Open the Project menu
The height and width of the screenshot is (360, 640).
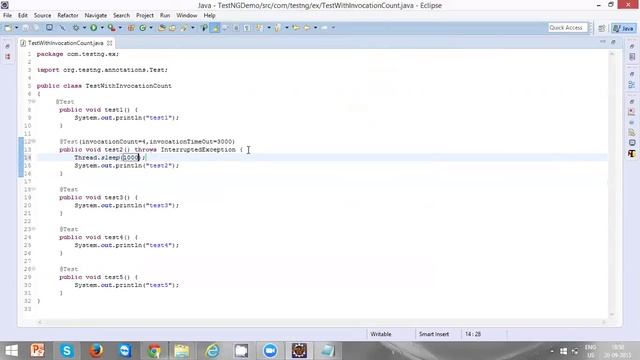pyautogui.click(x=145, y=16)
